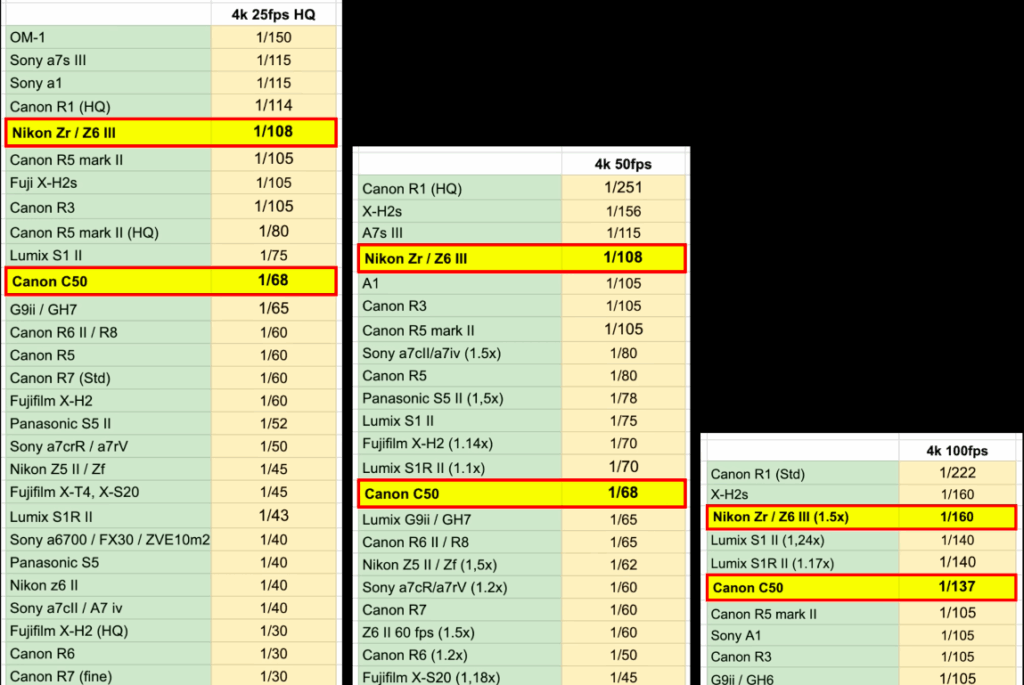1024x685 pixels.
Task: Click the Panasonic S5 II (1,5x) cell
Action: 460,398
